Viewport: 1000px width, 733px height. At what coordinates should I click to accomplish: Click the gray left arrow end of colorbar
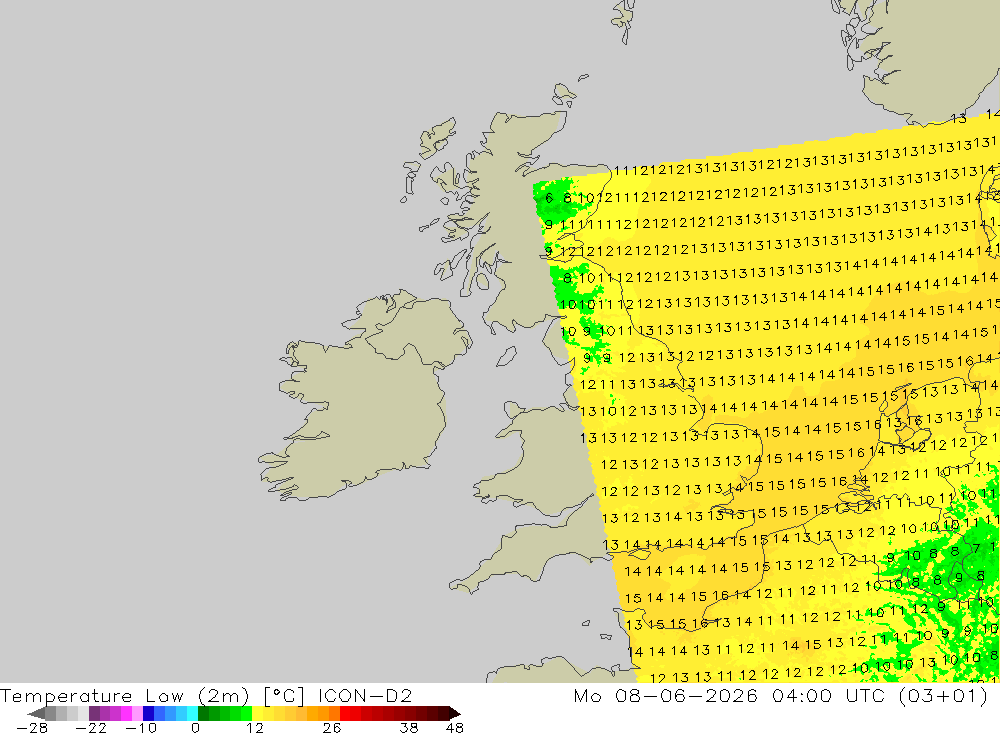click(x=36, y=713)
